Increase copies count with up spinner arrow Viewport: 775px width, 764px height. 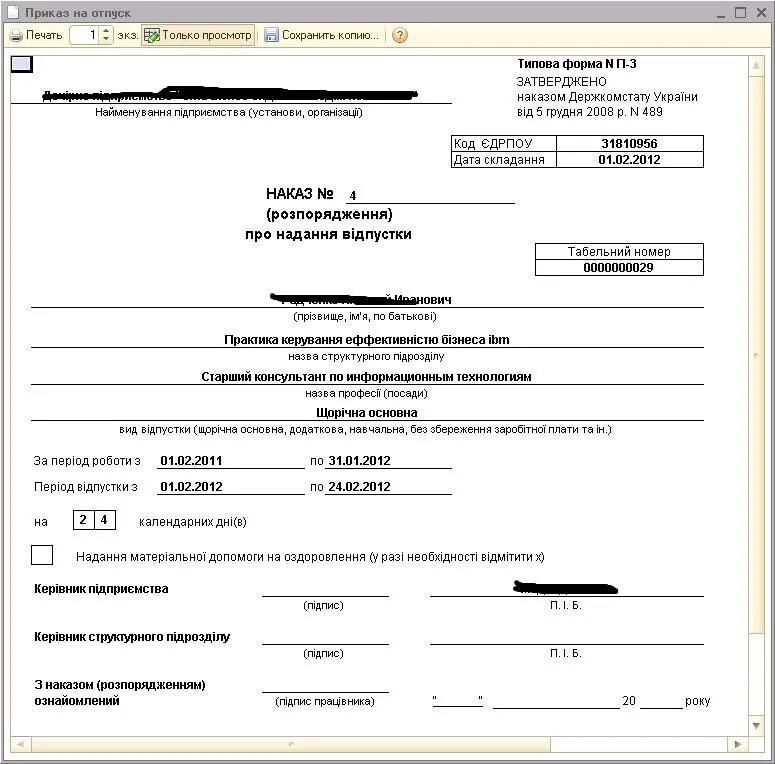106,31
